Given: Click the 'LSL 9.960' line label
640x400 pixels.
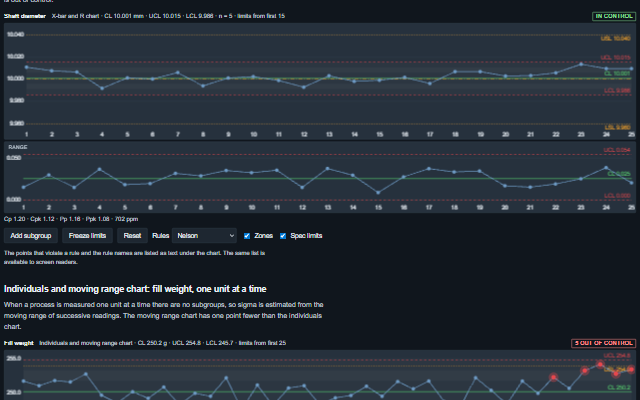Looking at the screenshot, I should (x=617, y=127).
